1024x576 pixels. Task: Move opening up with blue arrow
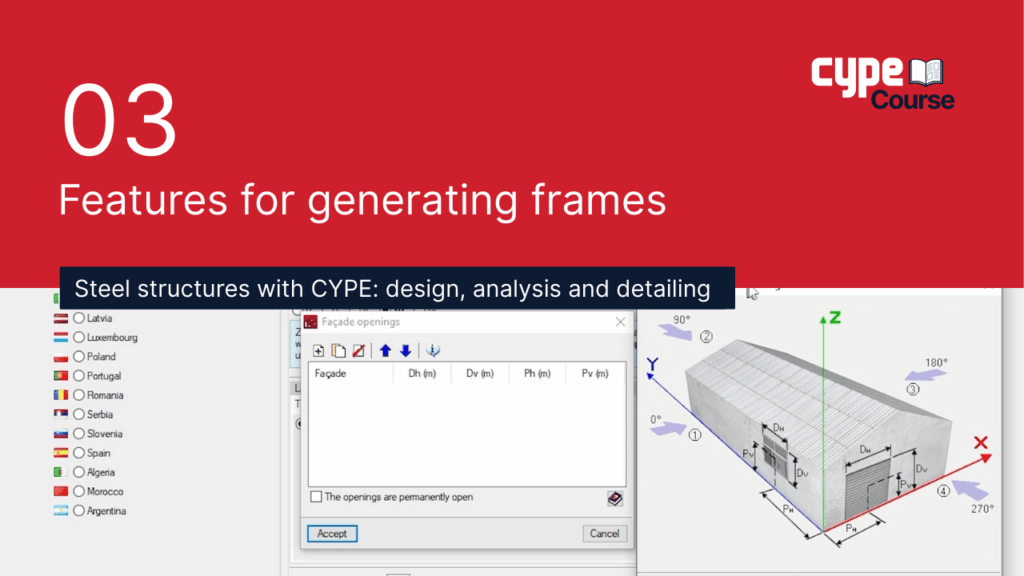(385, 351)
